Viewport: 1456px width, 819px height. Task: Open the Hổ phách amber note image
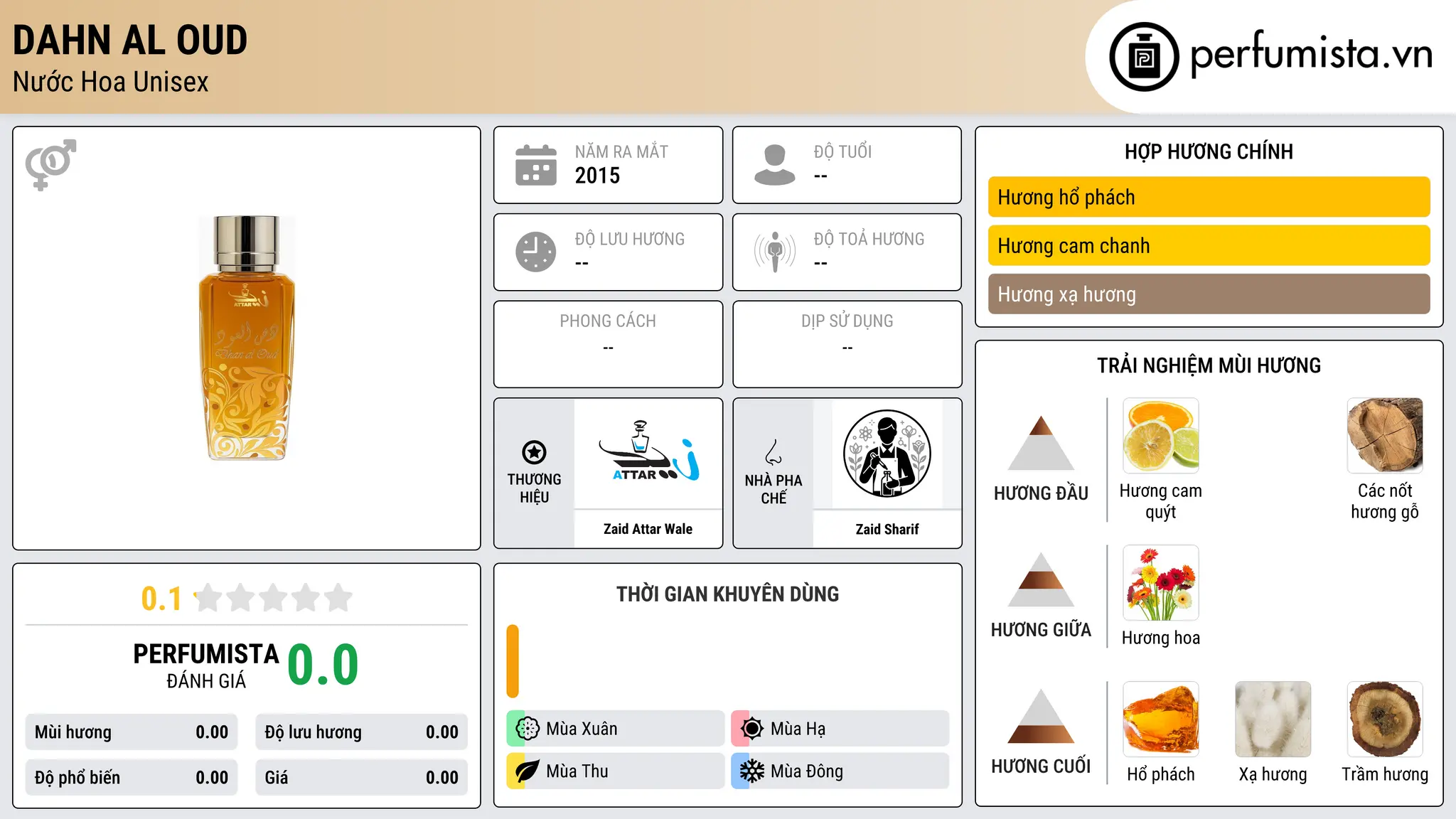pos(1161,719)
